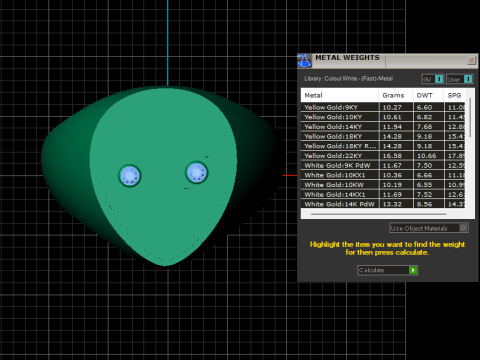
Task: Click the 10.27 grams value for 9KY
Action: [x=392, y=107]
